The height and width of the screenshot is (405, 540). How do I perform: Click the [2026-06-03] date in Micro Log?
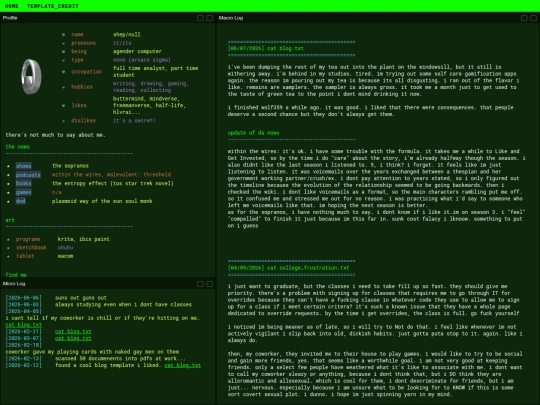[23, 304]
